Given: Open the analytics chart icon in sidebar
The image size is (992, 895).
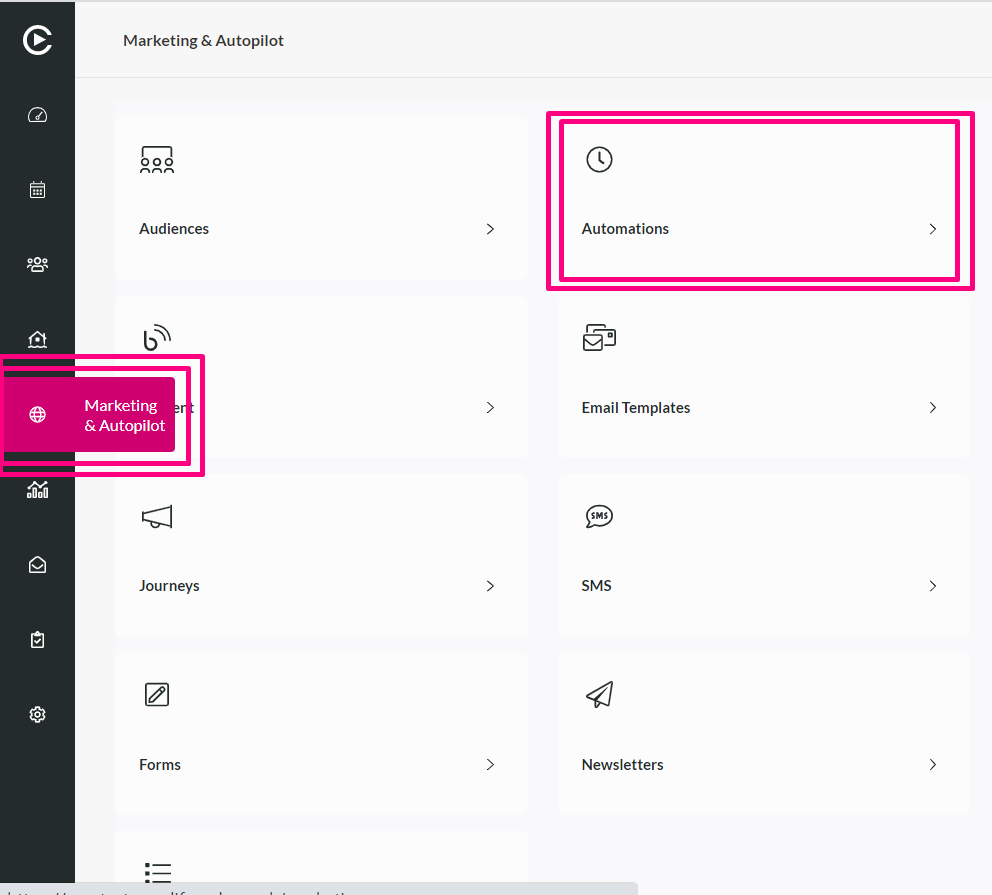Looking at the screenshot, I should pos(37,490).
